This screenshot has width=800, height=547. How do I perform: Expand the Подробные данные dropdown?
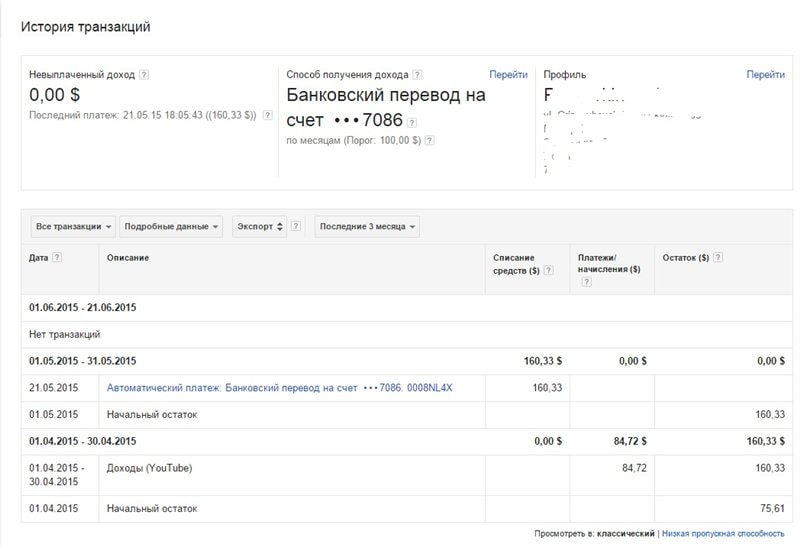point(171,227)
